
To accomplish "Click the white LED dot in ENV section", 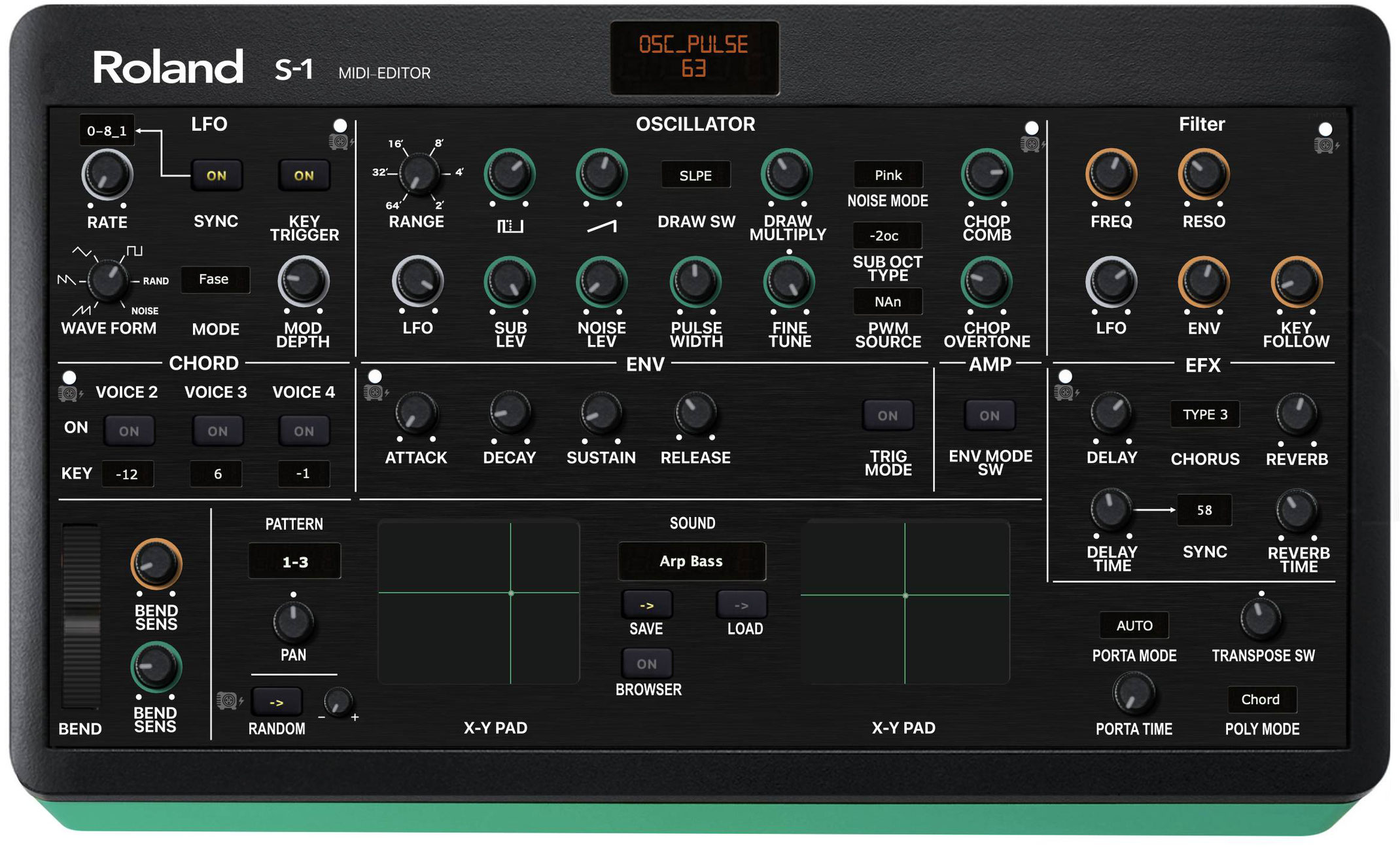I will click(x=375, y=376).
